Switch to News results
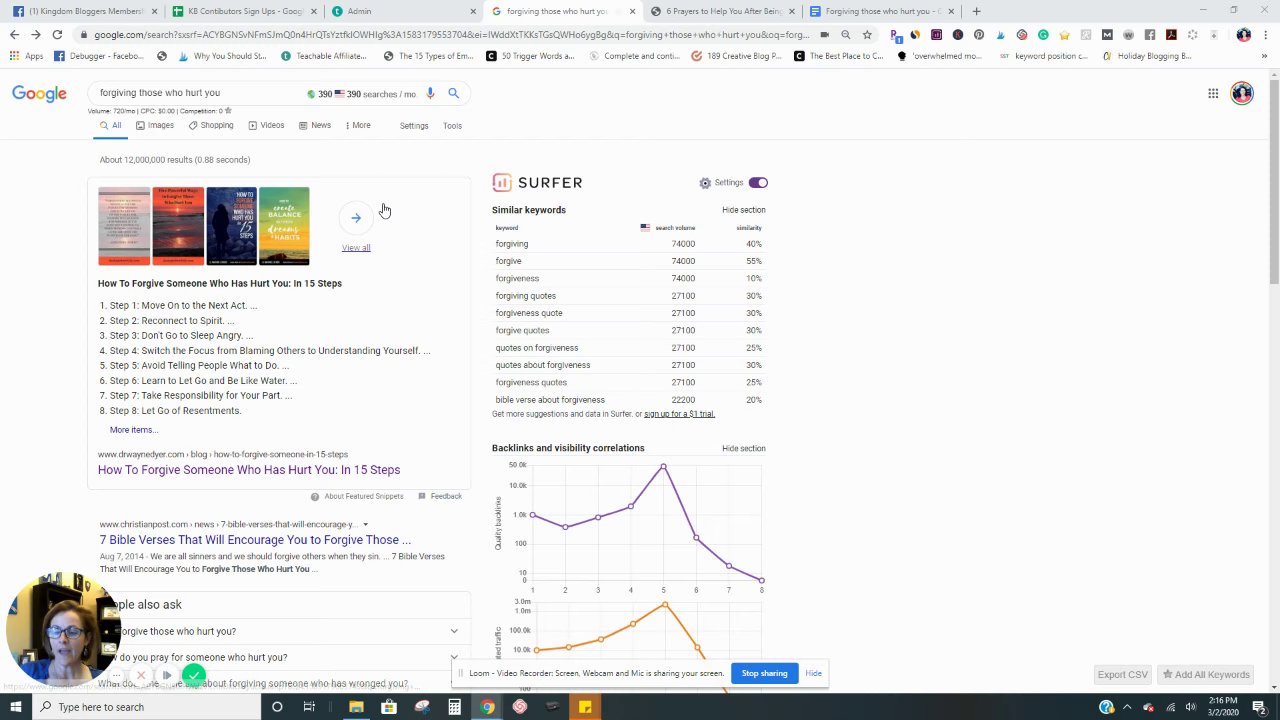The height and width of the screenshot is (720, 1280). click(x=315, y=126)
